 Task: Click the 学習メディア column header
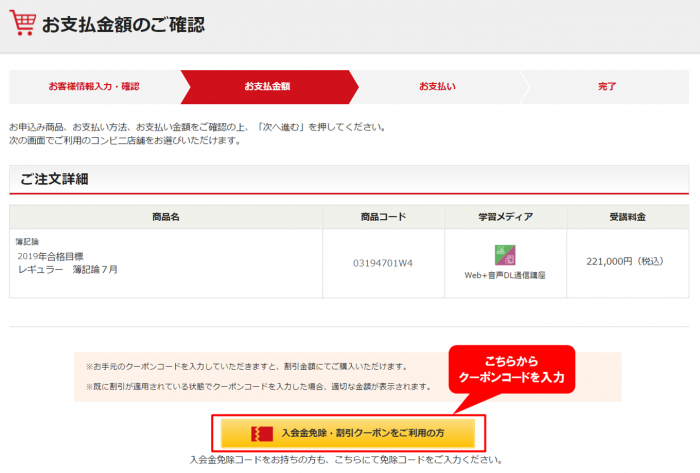coord(505,217)
